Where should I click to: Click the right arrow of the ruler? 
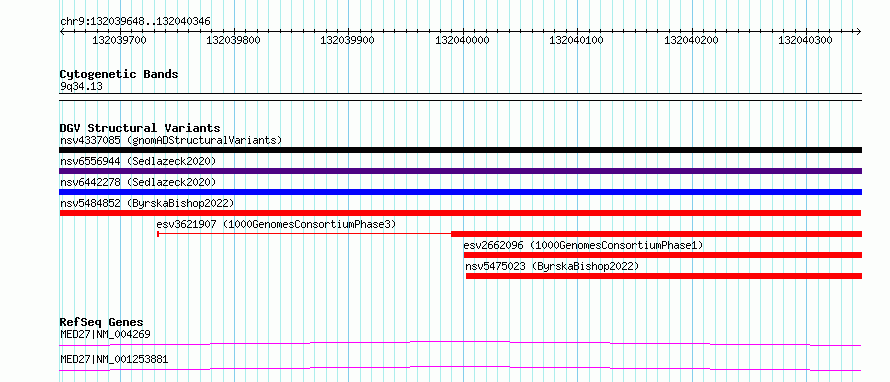[859, 31]
